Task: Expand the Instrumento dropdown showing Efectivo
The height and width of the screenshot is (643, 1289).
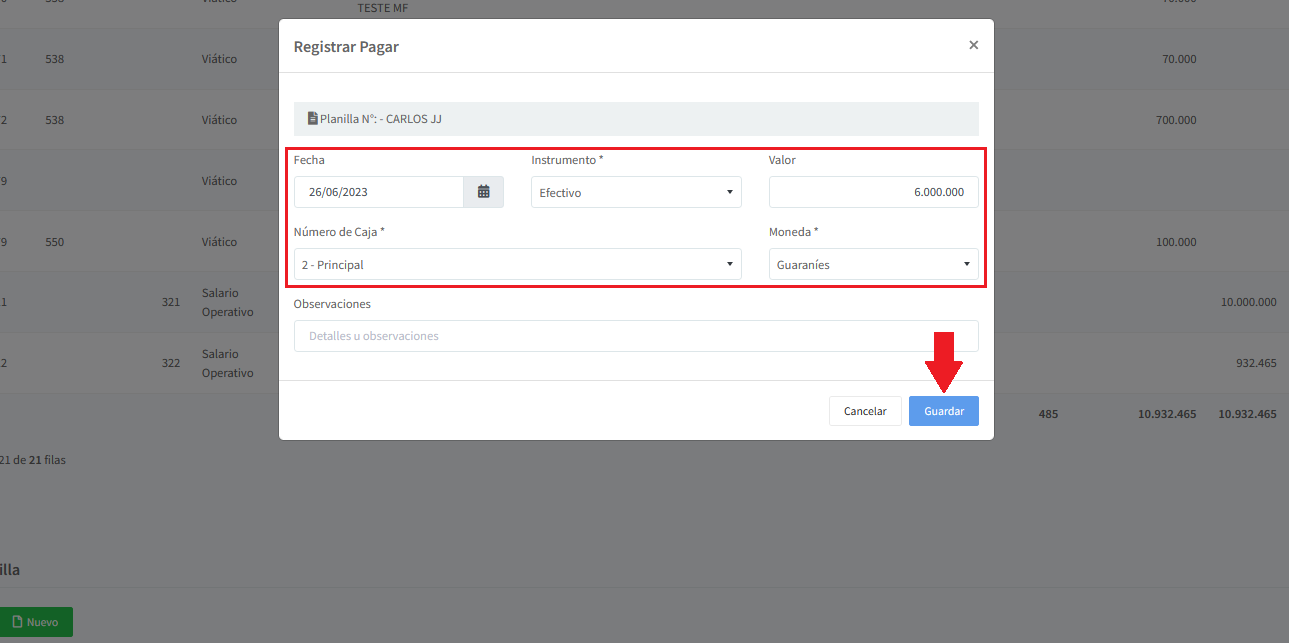Action: click(636, 192)
